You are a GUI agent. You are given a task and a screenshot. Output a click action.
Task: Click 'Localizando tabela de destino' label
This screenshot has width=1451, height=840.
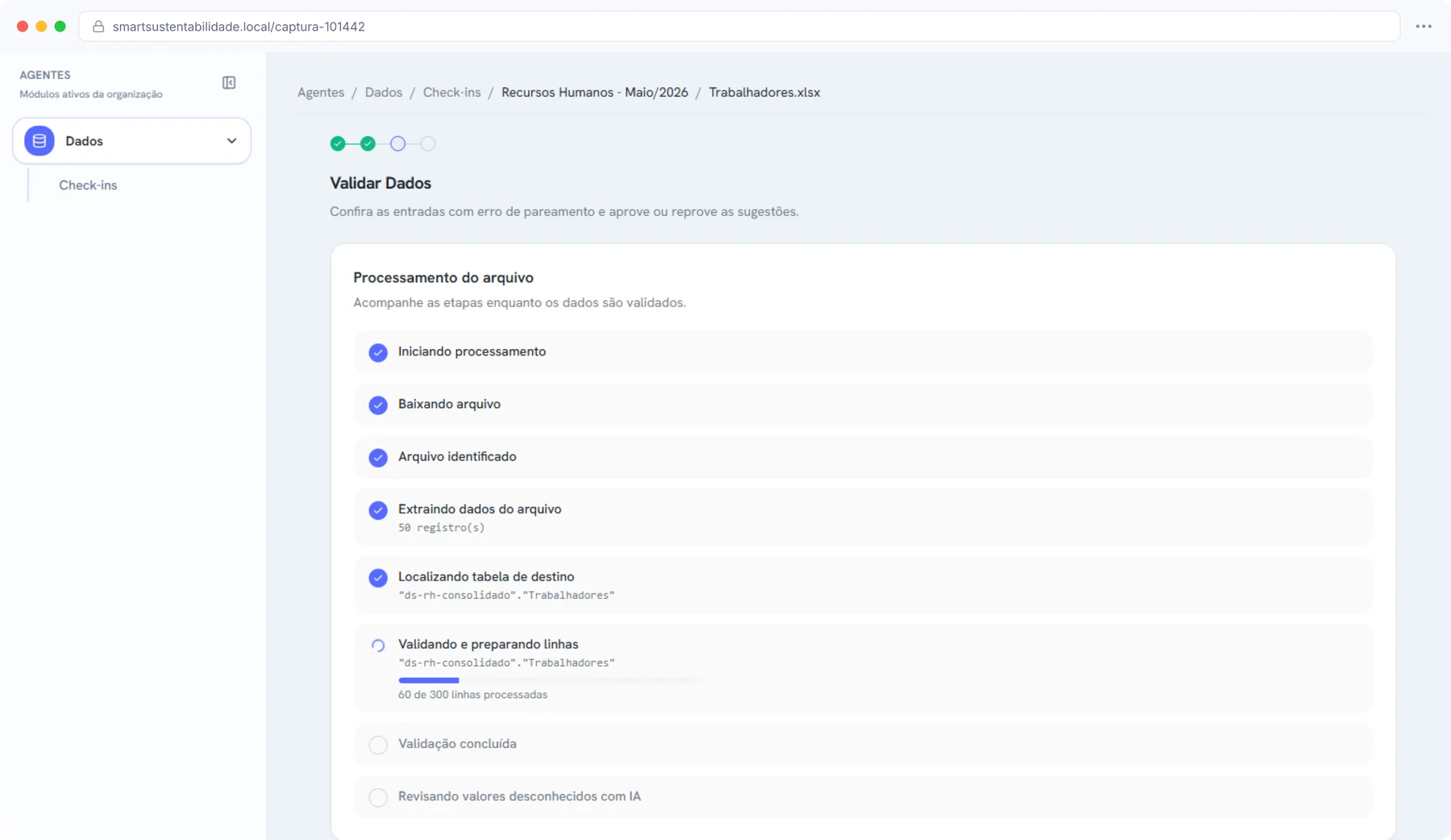coord(486,576)
